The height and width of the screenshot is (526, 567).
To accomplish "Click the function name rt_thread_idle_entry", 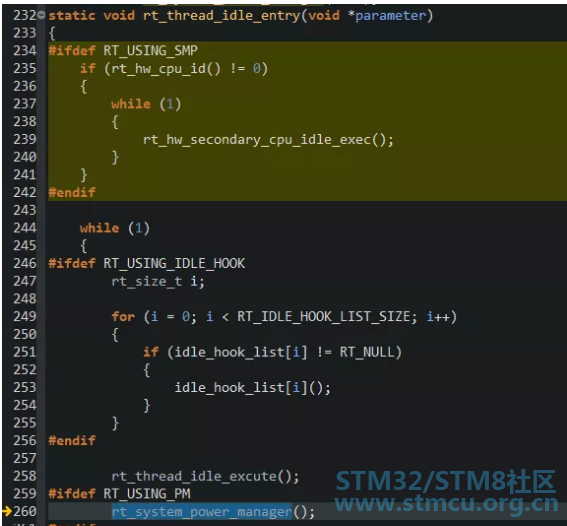I will (x=221, y=16).
